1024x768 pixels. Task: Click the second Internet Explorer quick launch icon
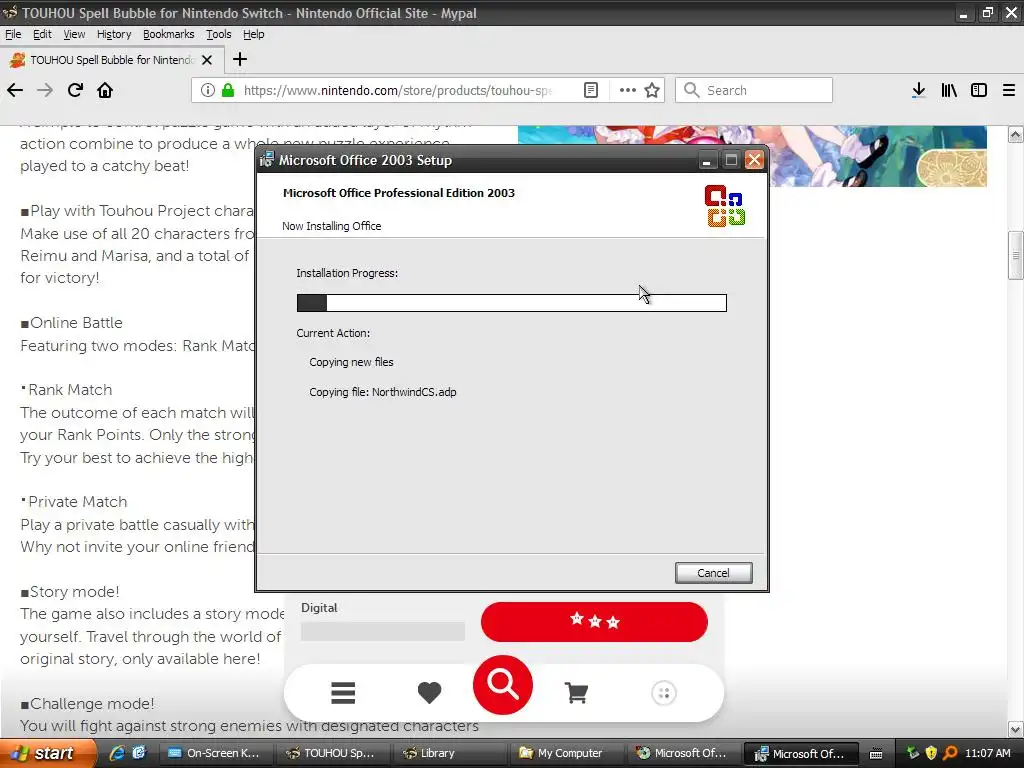139,753
